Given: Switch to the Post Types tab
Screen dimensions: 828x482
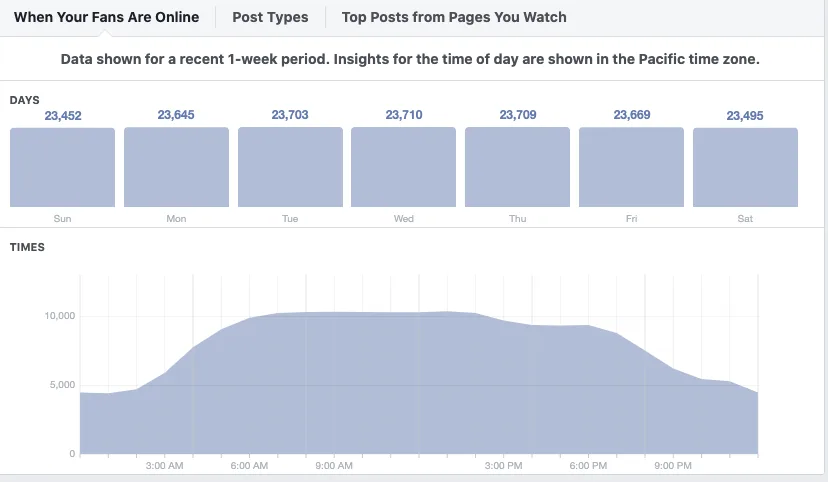Looking at the screenshot, I should (270, 17).
